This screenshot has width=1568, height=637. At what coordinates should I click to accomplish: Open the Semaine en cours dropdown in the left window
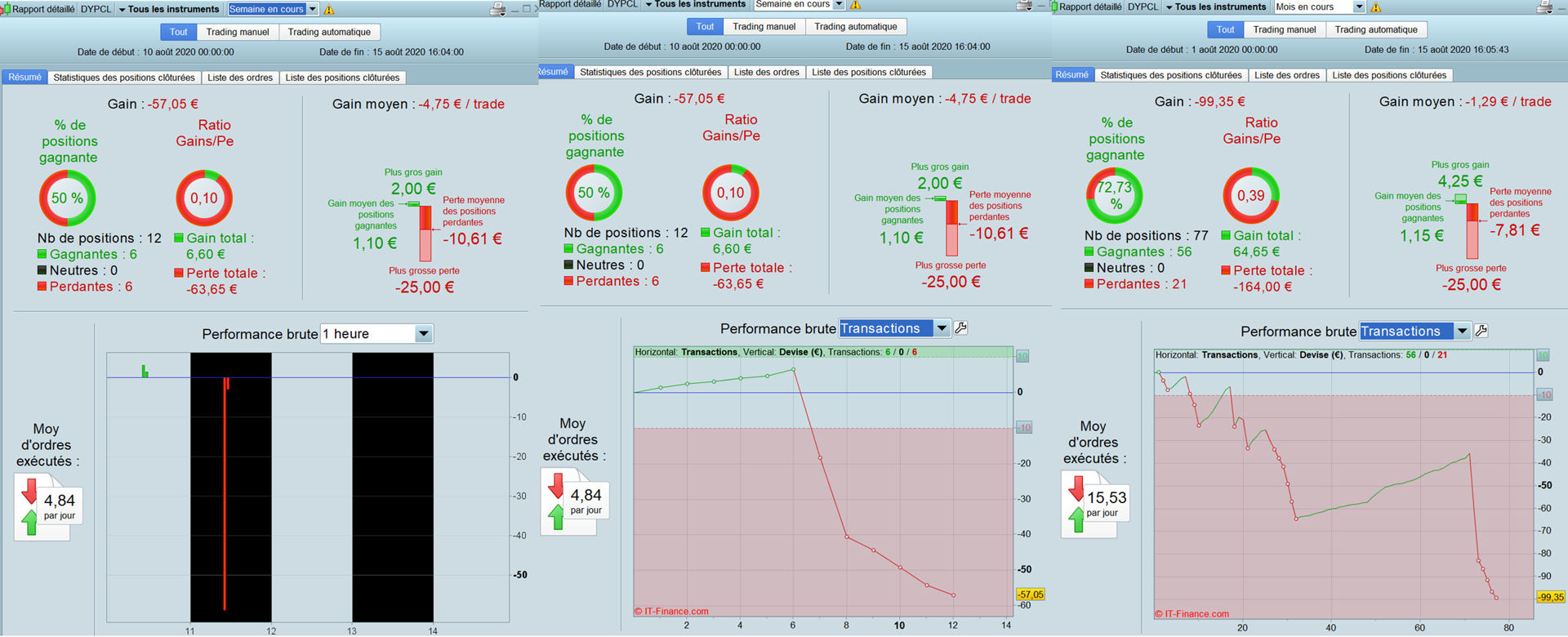click(x=273, y=9)
